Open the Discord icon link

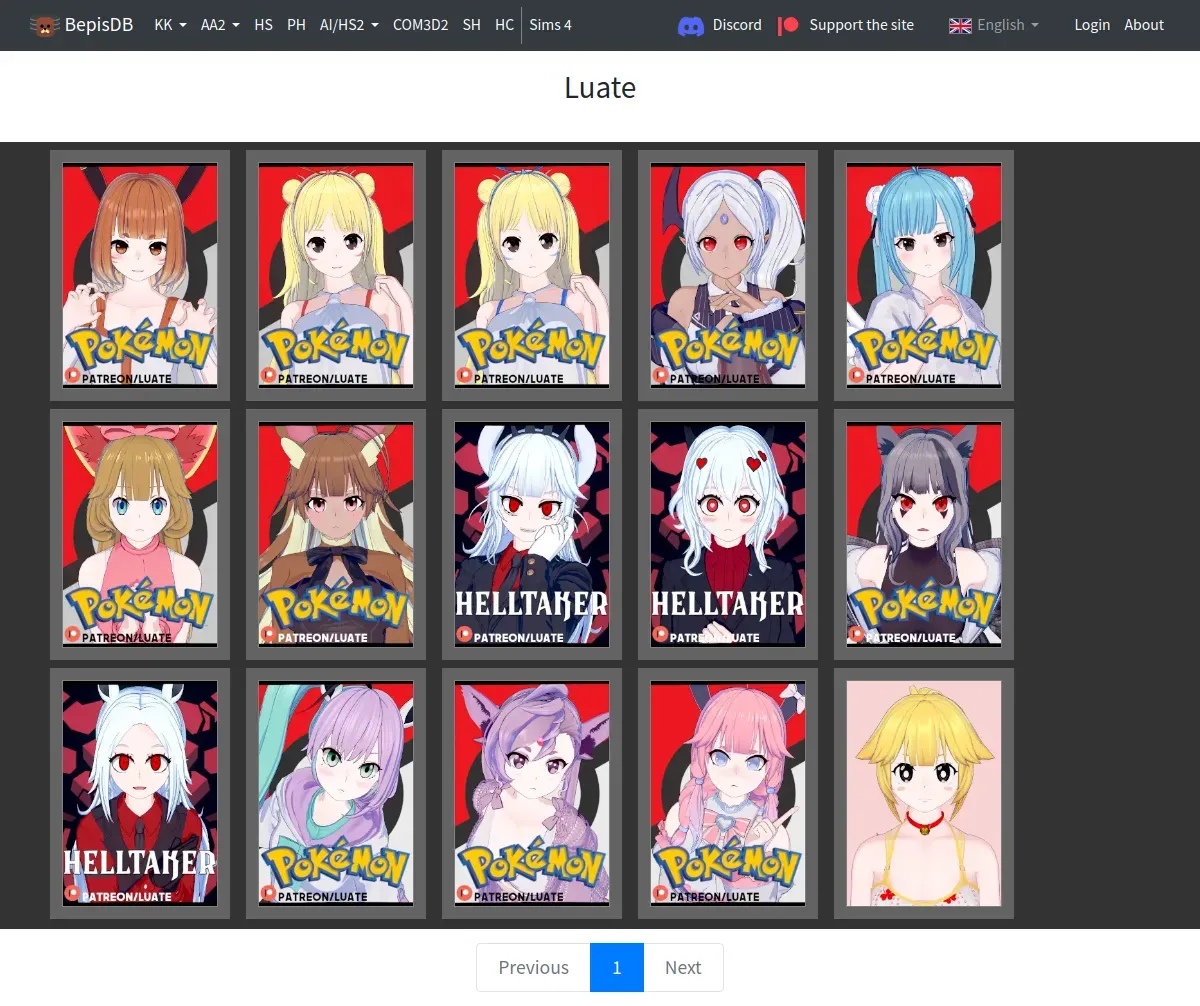coord(691,25)
